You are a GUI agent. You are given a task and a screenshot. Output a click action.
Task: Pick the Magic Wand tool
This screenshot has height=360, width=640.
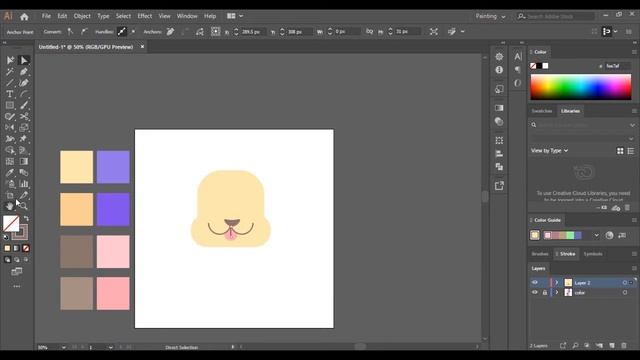[x=10, y=72]
